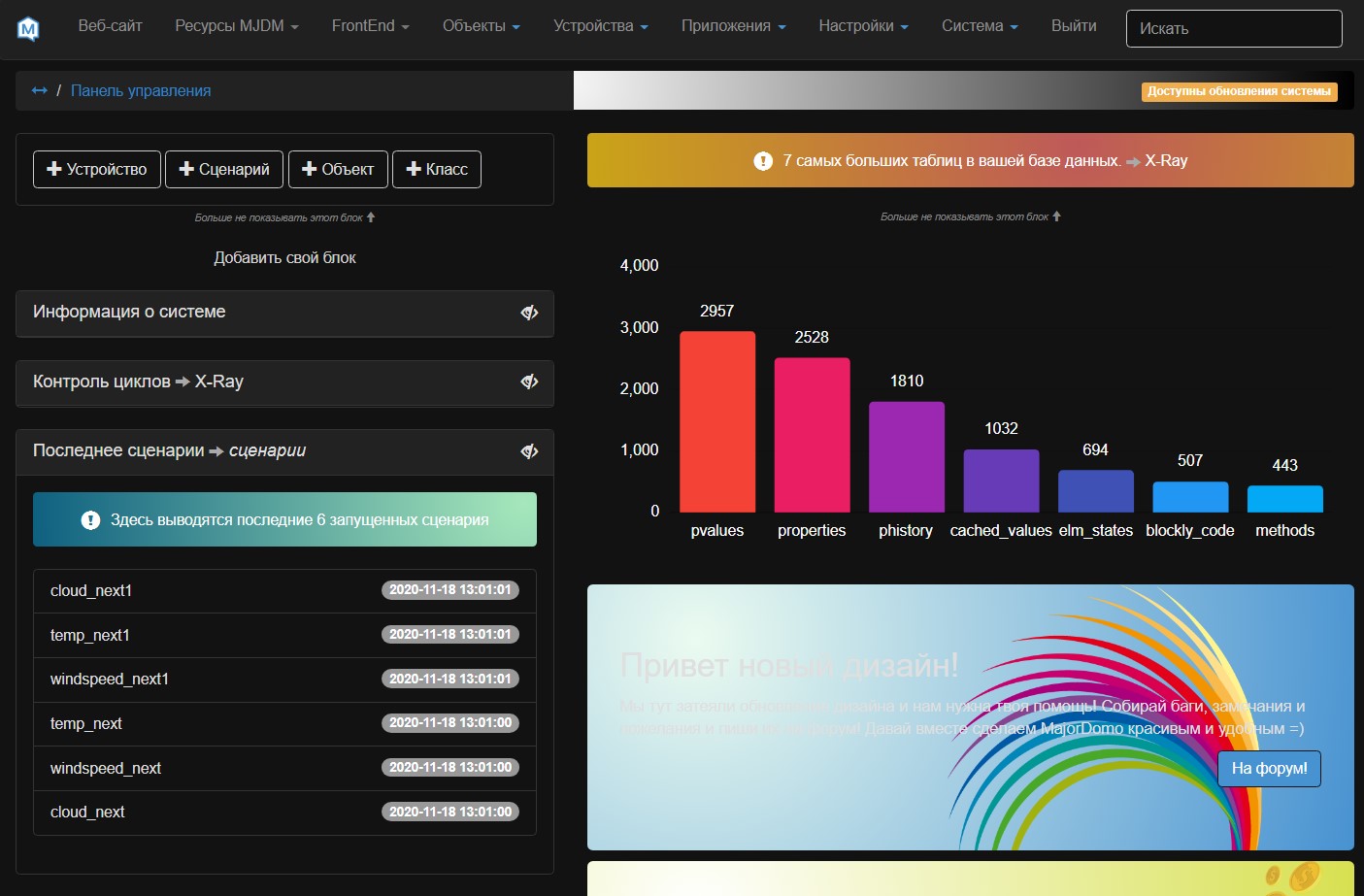Open the Приложения dropdown menu
Image resolution: width=1364 pixels, height=896 pixels.
pos(734,26)
